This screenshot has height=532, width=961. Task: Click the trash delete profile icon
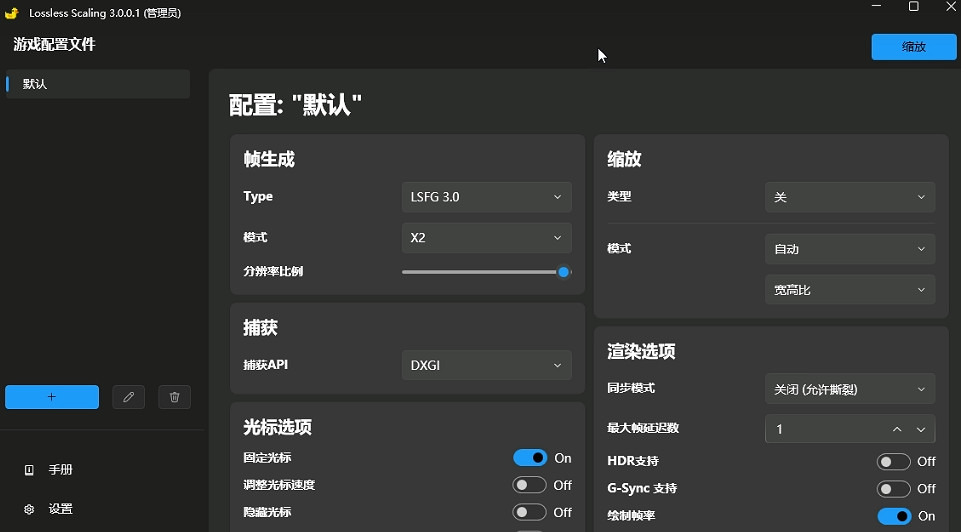point(175,397)
